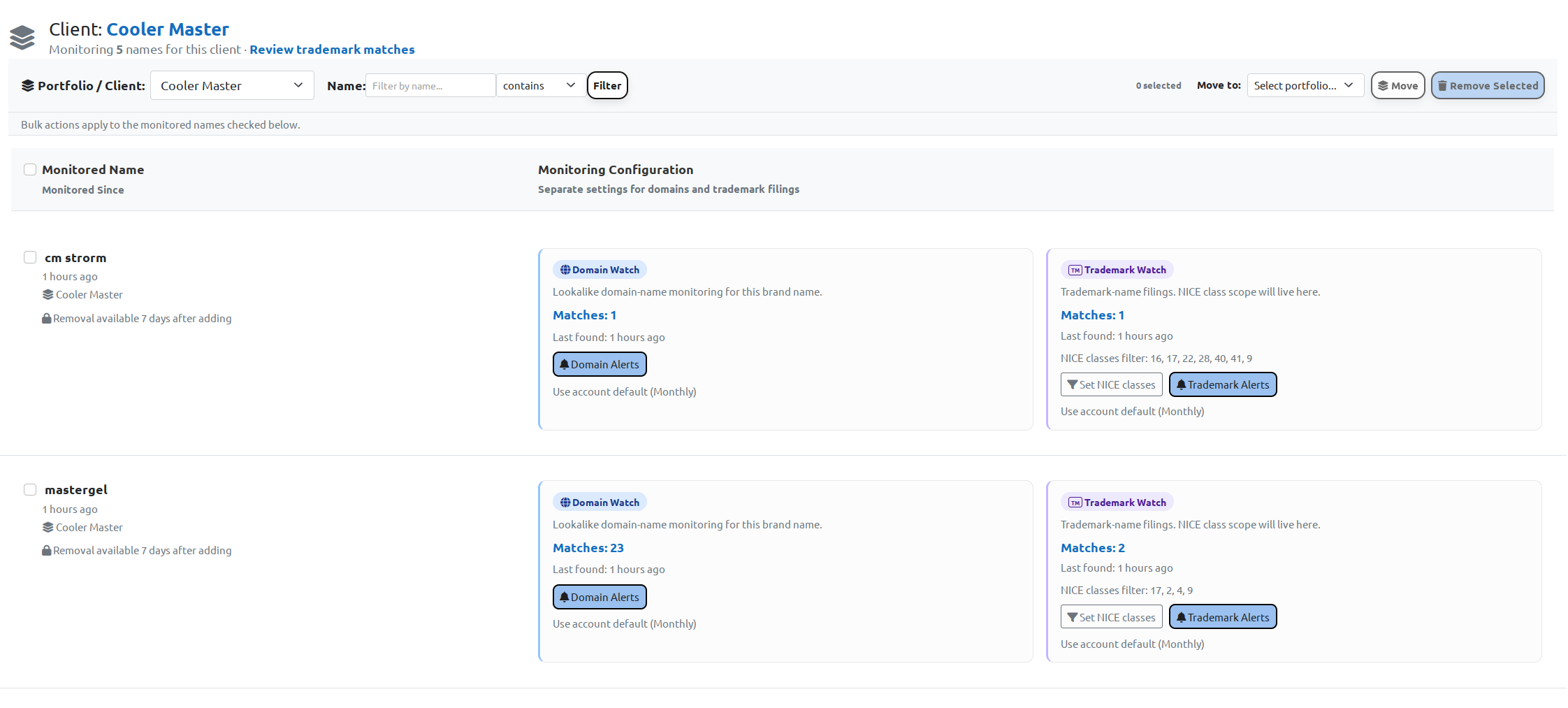Open mastergel domain Matches: 23 link
1568x708 pixels.
pyautogui.click(x=588, y=548)
